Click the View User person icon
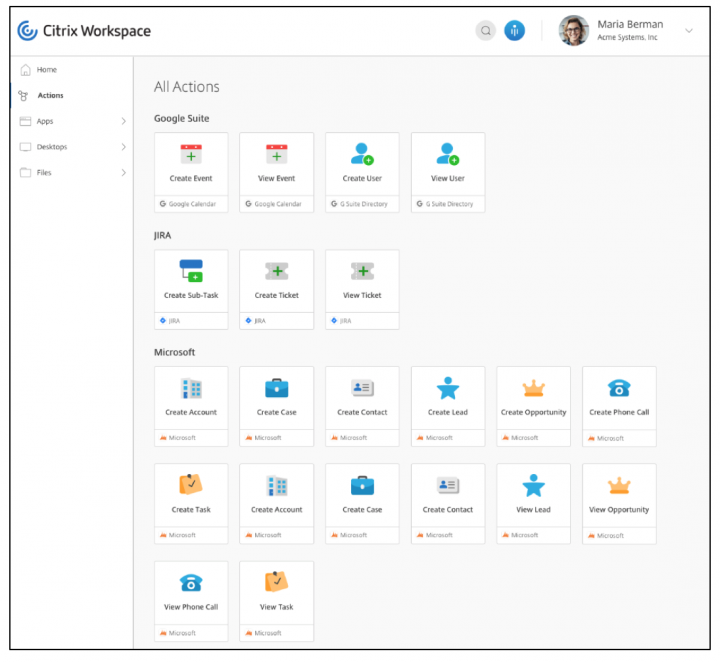Viewport: 720px width, 662px height. (x=448, y=154)
